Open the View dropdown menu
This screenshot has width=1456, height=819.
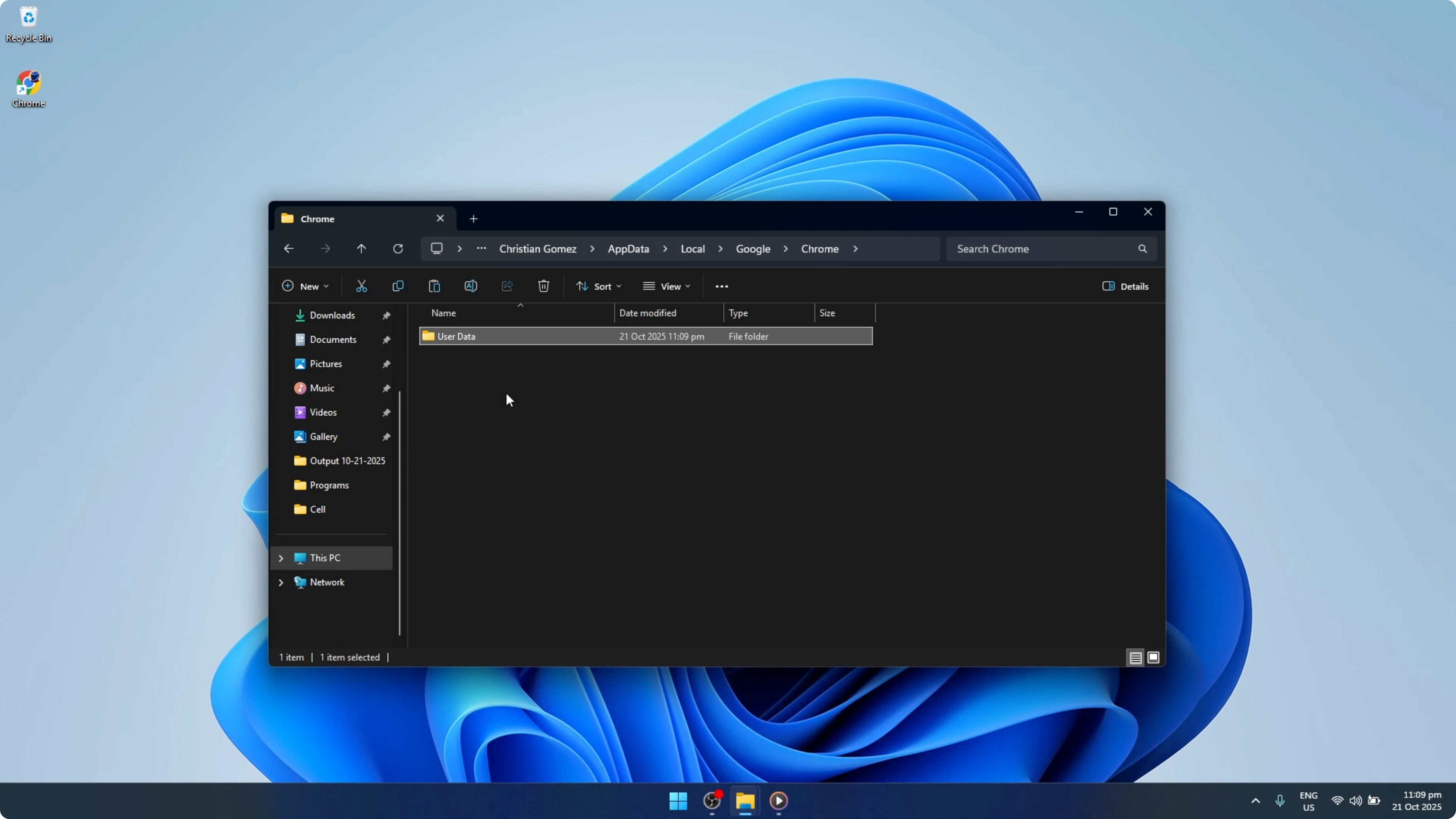[x=666, y=286]
